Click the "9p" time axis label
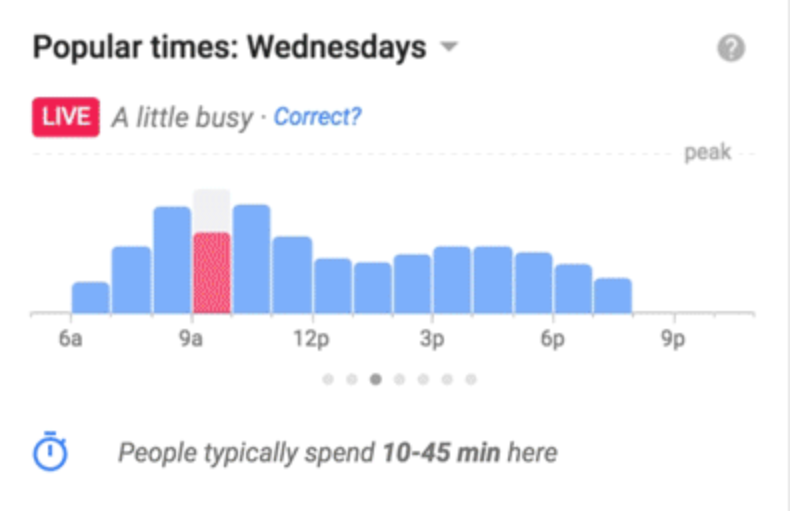 (x=674, y=340)
